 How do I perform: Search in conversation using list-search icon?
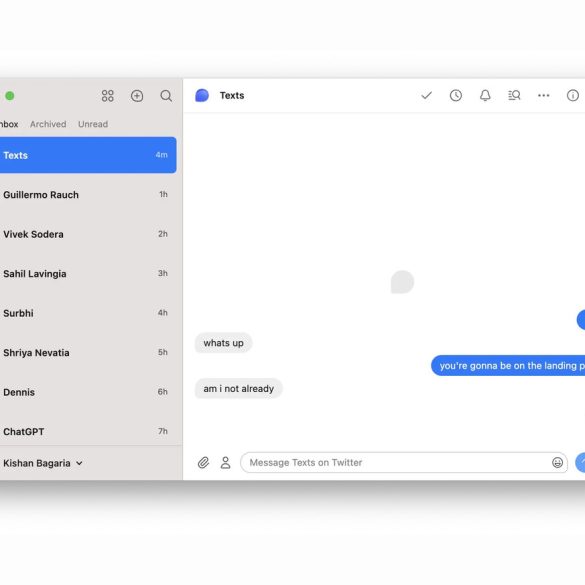tap(514, 96)
